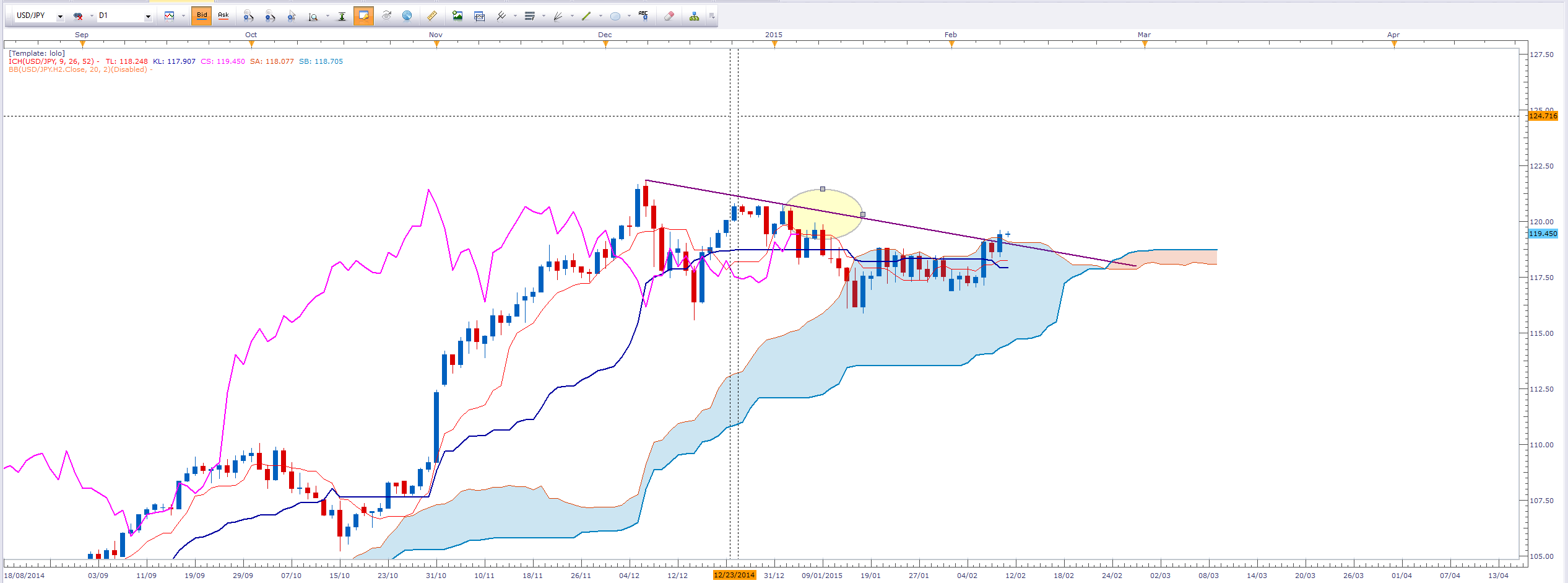Click the CS: 119.450 value
1568x583 pixels.
[x=223, y=61]
